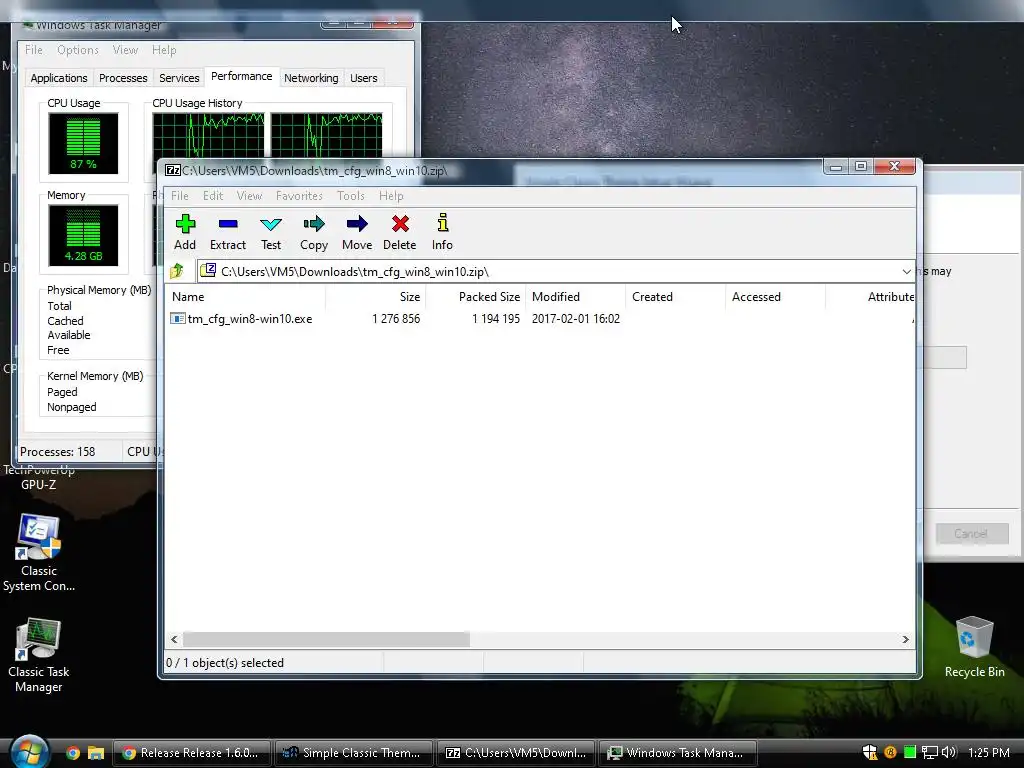Open Task Manager Options menu
The width and height of the screenshot is (1024, 768).
[78, 50]
